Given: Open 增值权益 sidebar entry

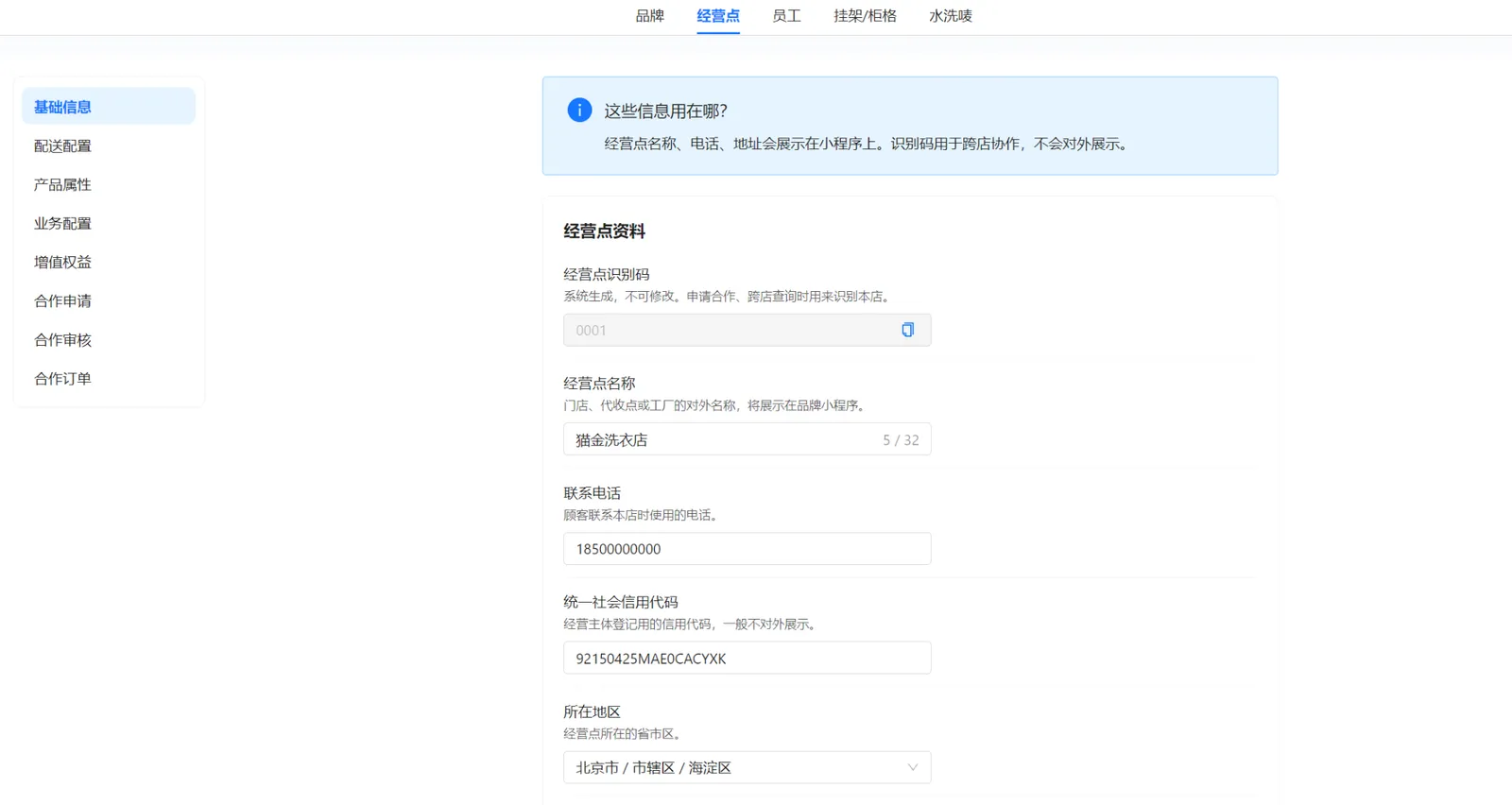Looking at the screenshot, I should tap(109, 262).
